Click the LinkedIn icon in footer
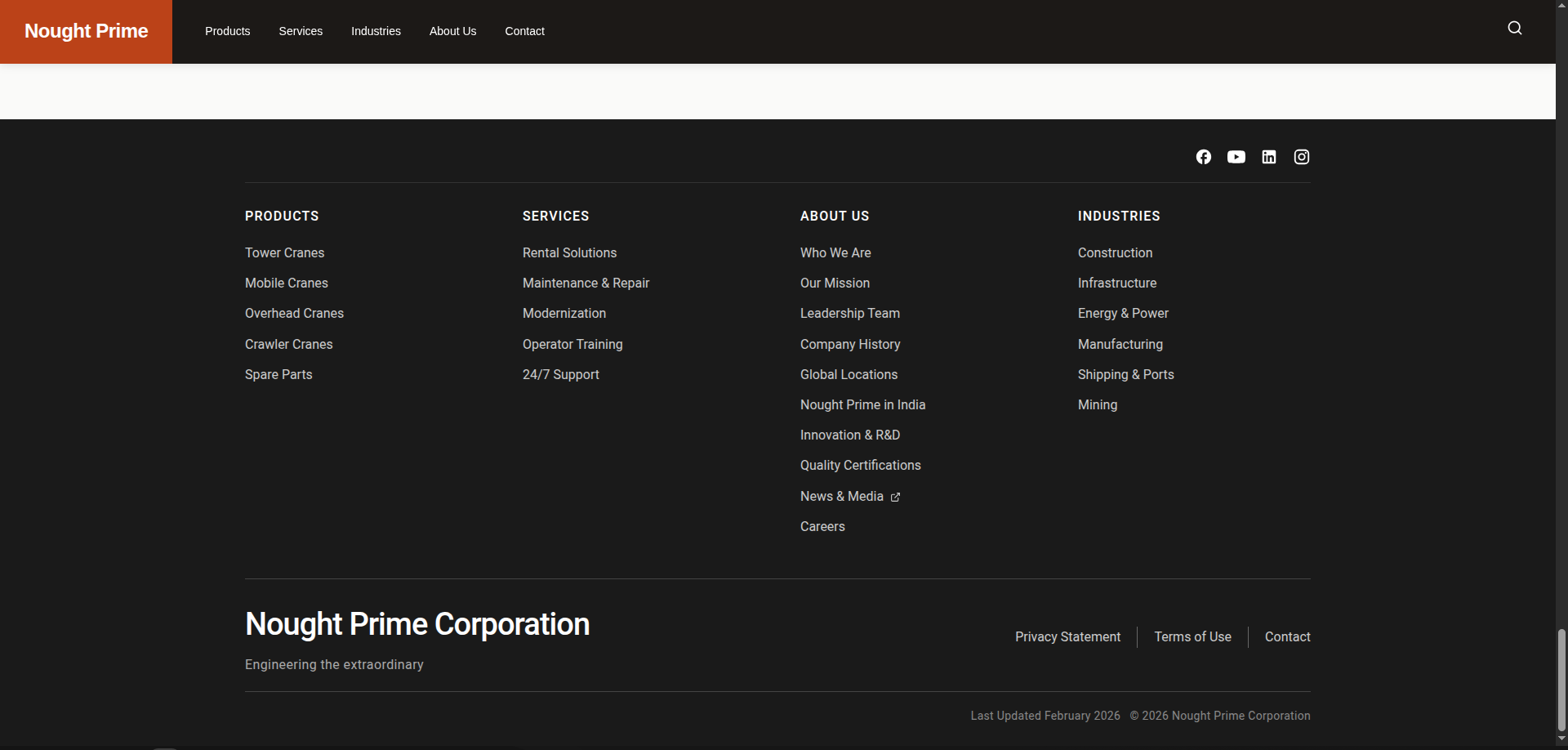The height and width of the screenshot is (750, 1568). (1268, 157)
